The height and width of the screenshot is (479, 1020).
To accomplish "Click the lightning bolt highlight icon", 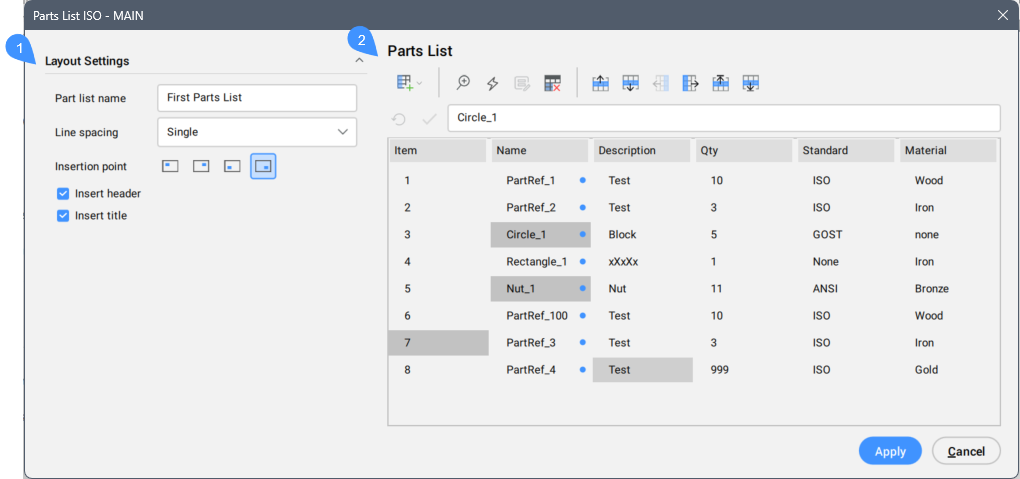I will pyautogui.click(x=492, y=84).
